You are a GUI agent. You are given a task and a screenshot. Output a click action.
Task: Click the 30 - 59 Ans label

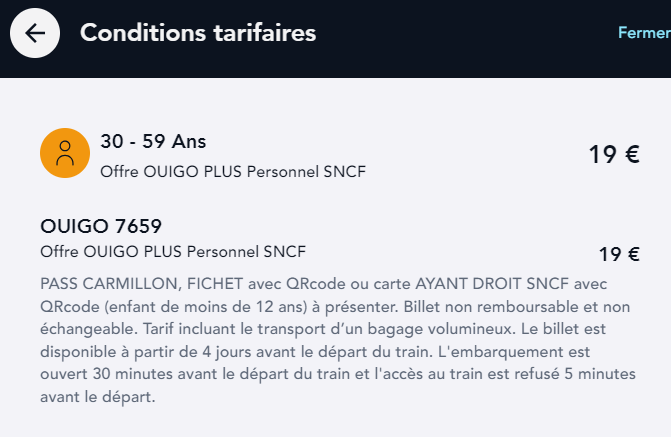click(x=153, y=141)
